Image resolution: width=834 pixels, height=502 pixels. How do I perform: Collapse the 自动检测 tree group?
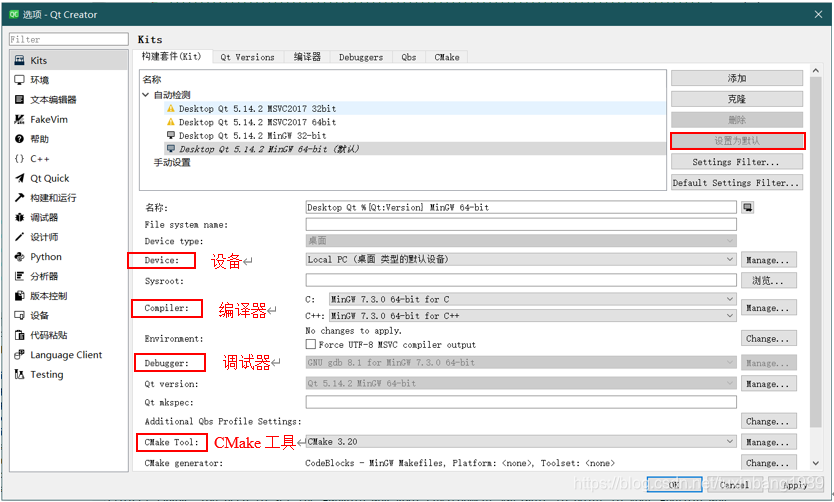(146, 95)
